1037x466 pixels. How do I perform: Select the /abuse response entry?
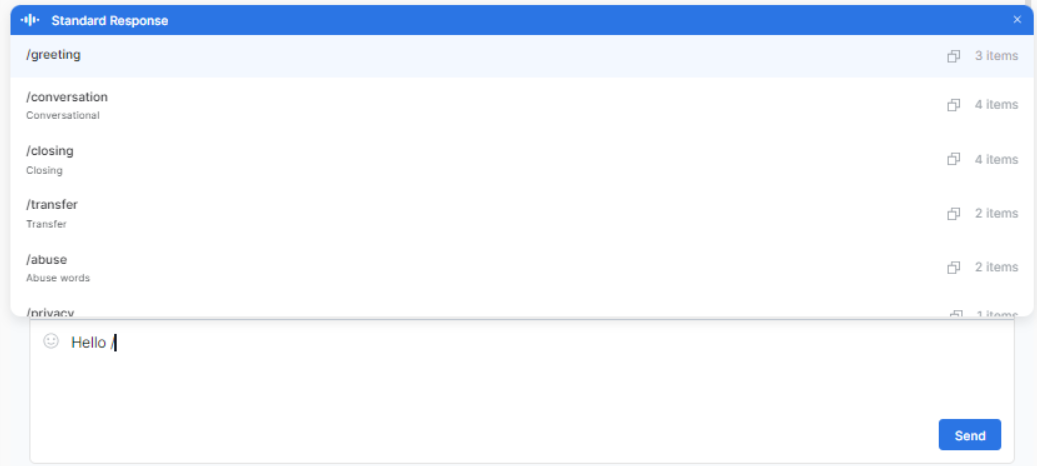47,260
